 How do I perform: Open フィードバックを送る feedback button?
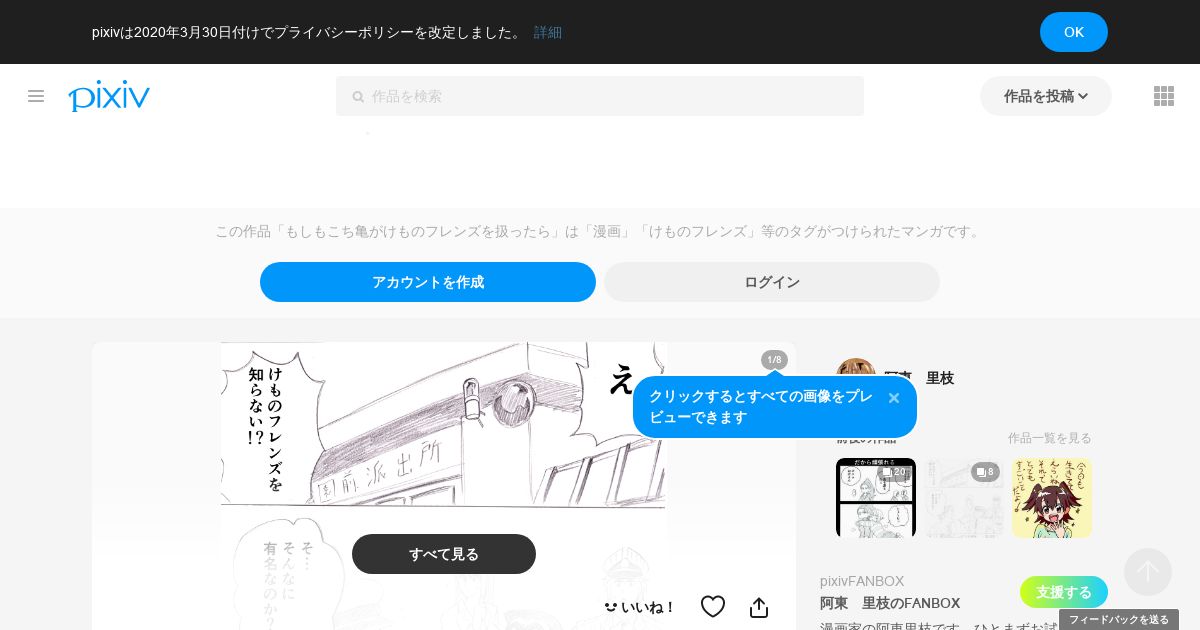point(1119,620)
